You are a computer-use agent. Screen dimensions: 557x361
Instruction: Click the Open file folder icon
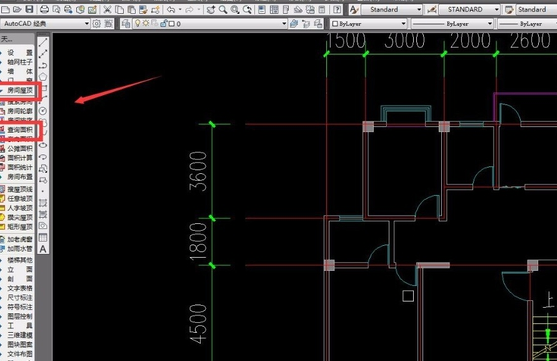(17, 10)
